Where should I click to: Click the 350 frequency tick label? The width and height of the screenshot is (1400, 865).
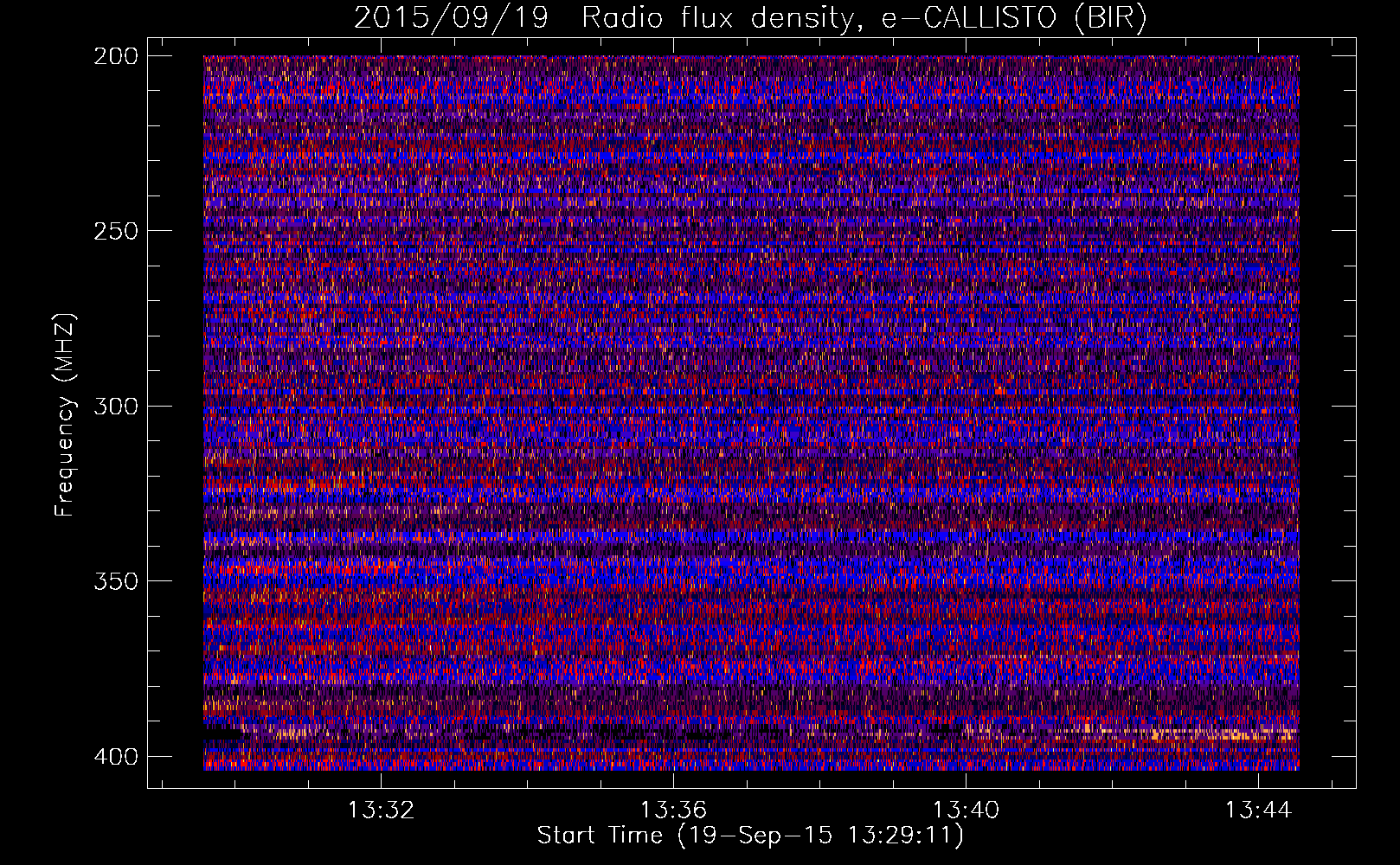116,580
